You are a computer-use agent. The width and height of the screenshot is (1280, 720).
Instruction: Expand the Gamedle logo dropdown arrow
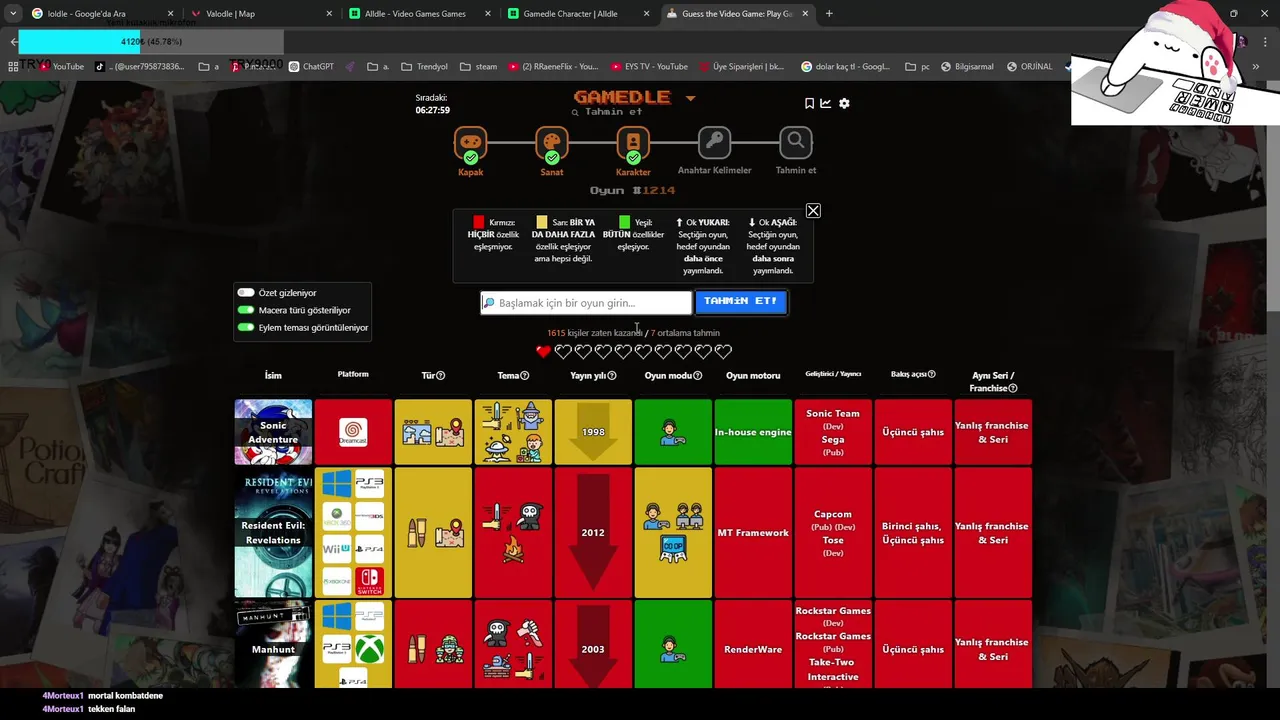tap(690, 98)
